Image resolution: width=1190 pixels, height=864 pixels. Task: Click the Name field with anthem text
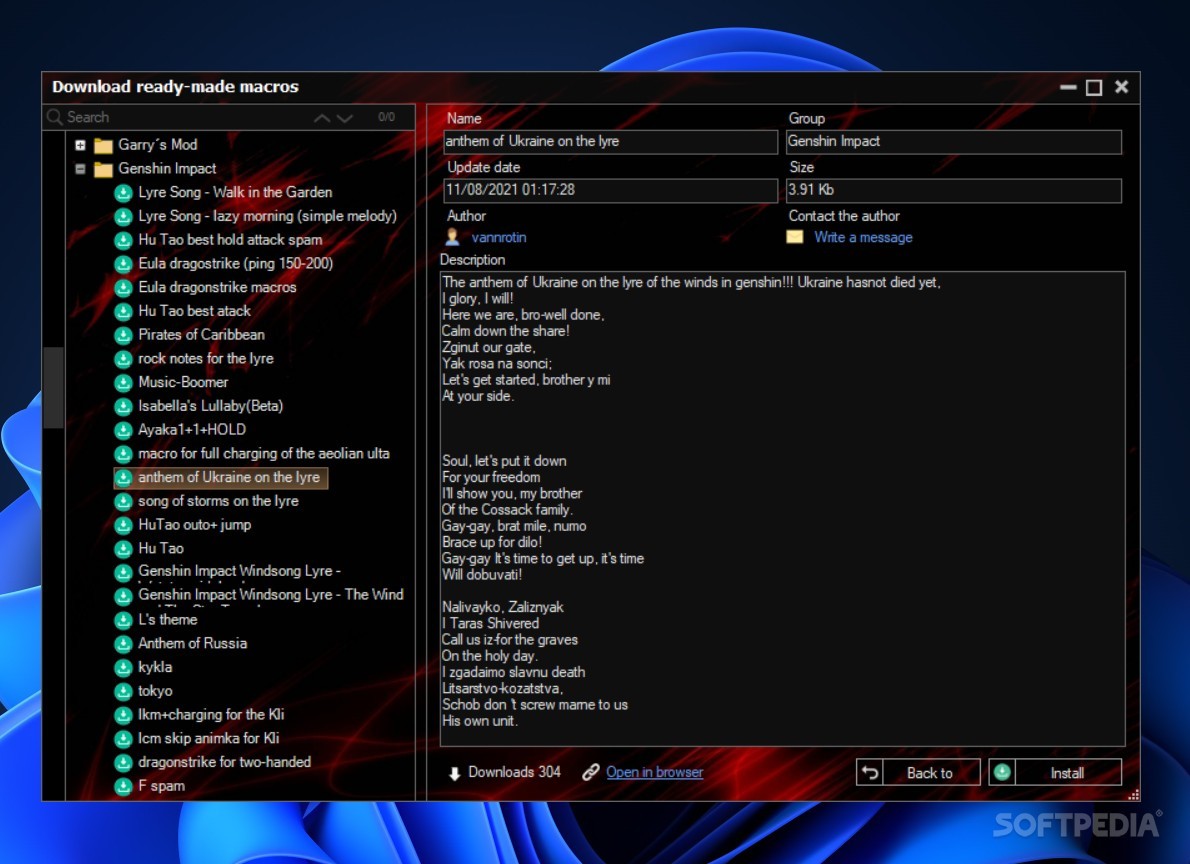click(x=611, y=142)
